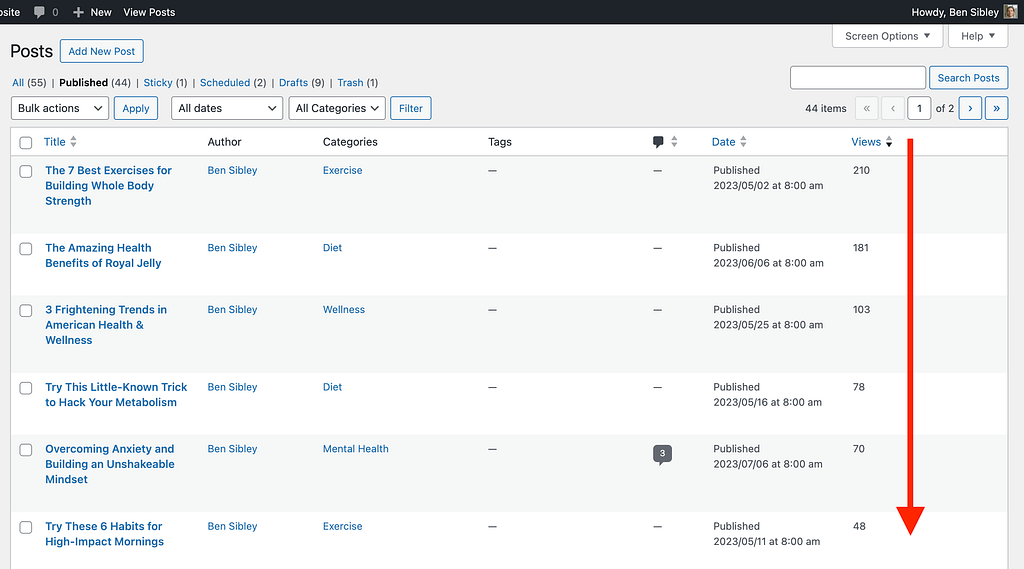Image resolution: width=1024 pixels, height=569 pixels.
Task: Switch to the Drafts posts filter
Action: [x=293, y=83]
